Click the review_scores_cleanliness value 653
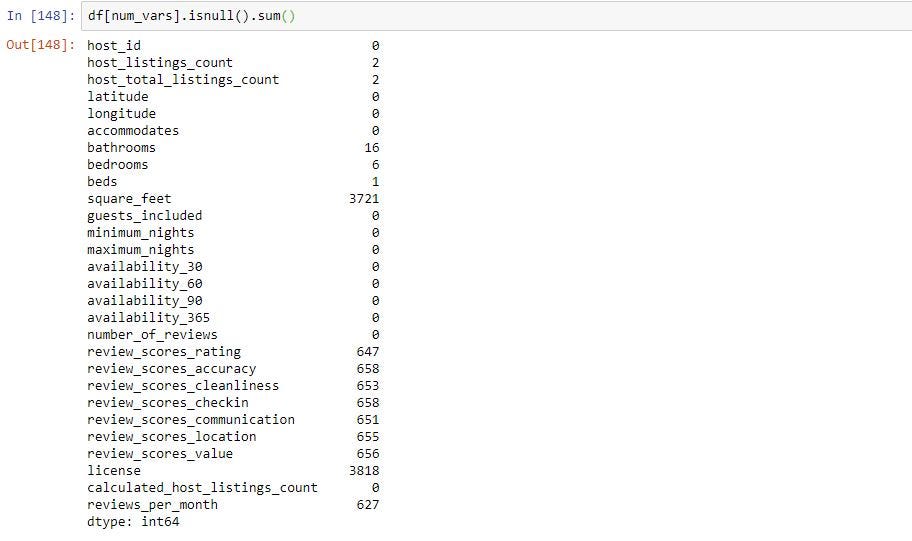This screenshot has height=541, width=912. (x=368, y=386)
